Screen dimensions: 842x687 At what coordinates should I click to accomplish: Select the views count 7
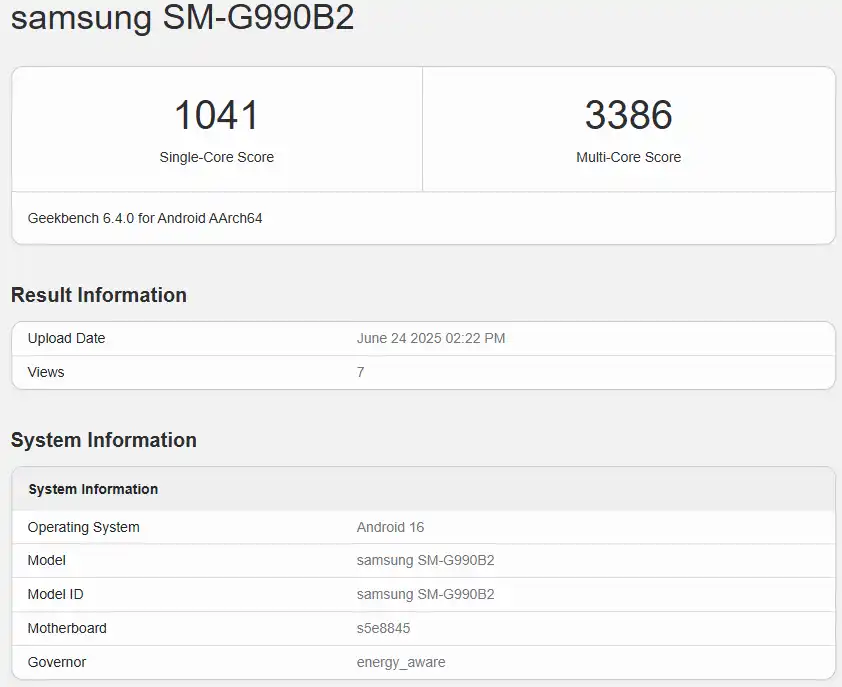pyautogui.click(x=360, y=372)
